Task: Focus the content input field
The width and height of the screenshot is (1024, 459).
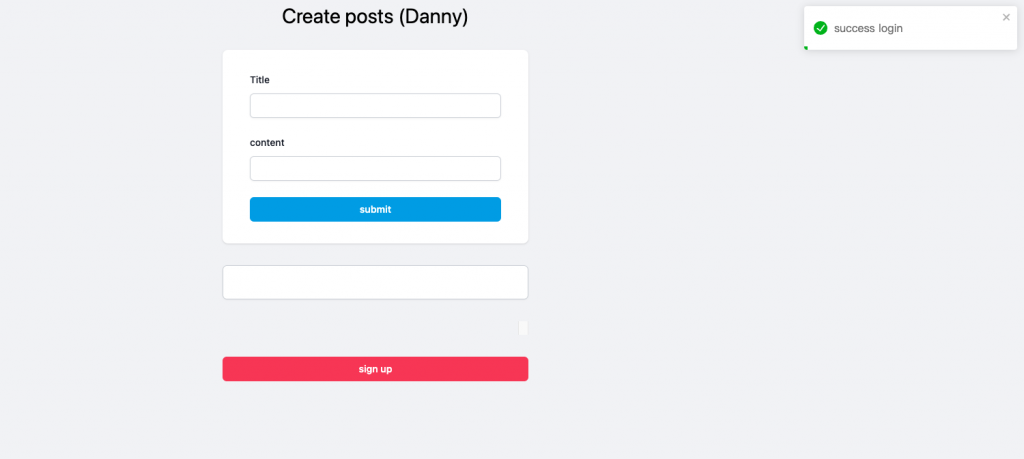Action: click(x=375, y=168)
